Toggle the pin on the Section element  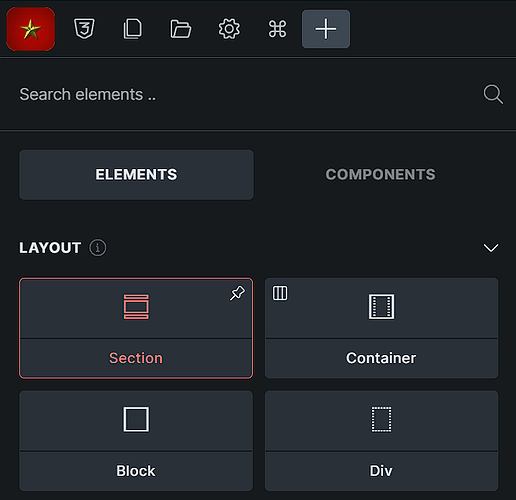pyautogui.click(x=237, y=293)
